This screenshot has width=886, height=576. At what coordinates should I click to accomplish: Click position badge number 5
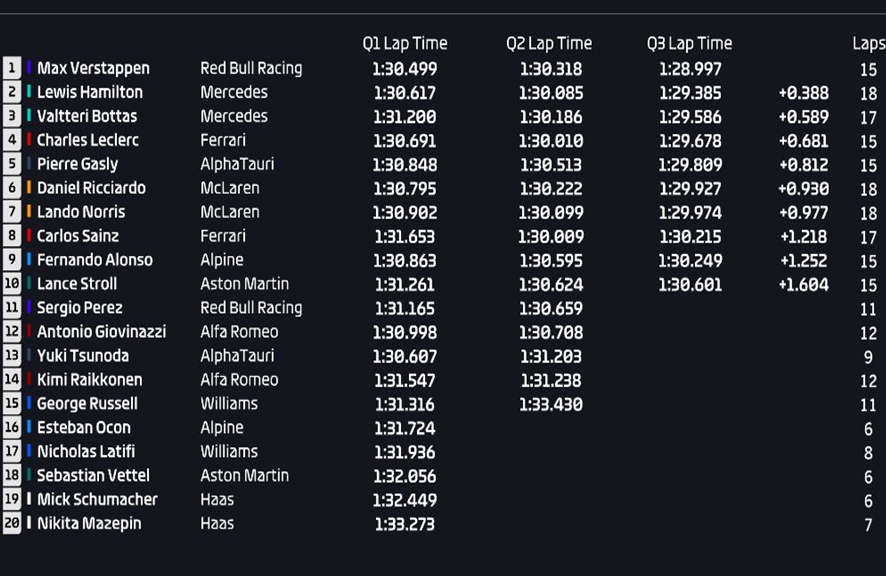tap(11, 163)
